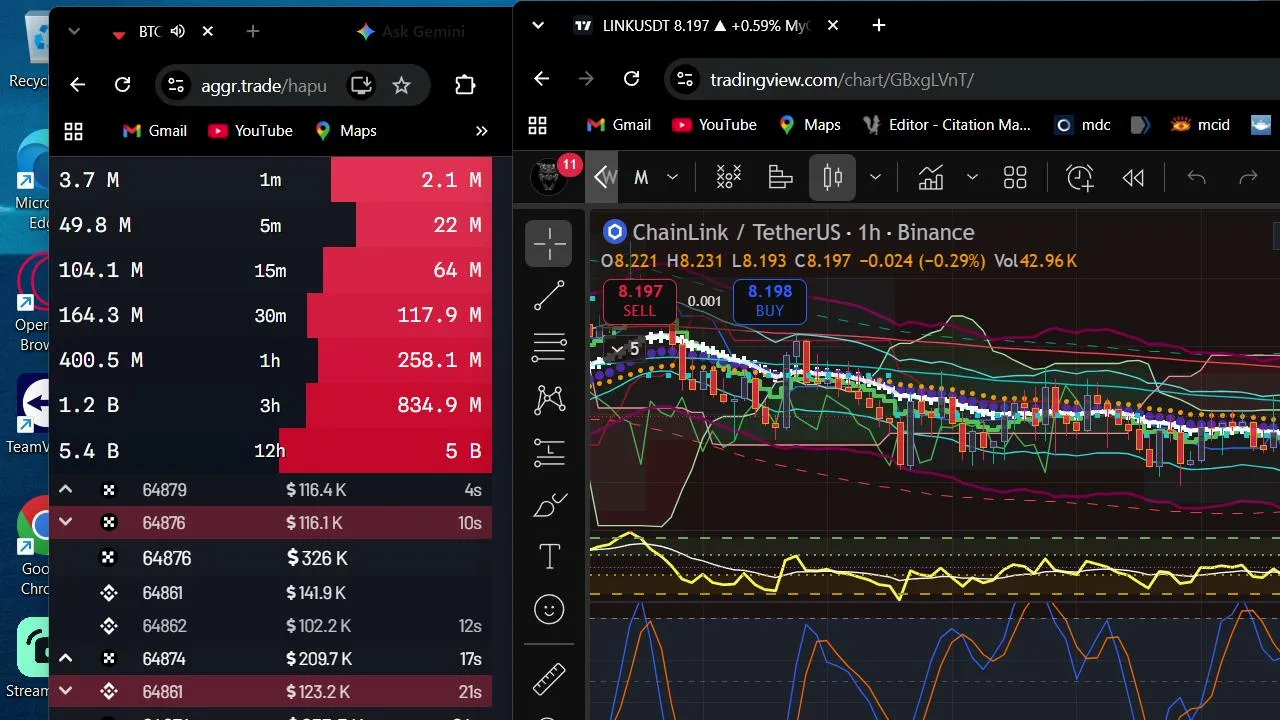
Task: Go back in the aggr.trade window
Action: pyautogui.click(x=77, y=85)
